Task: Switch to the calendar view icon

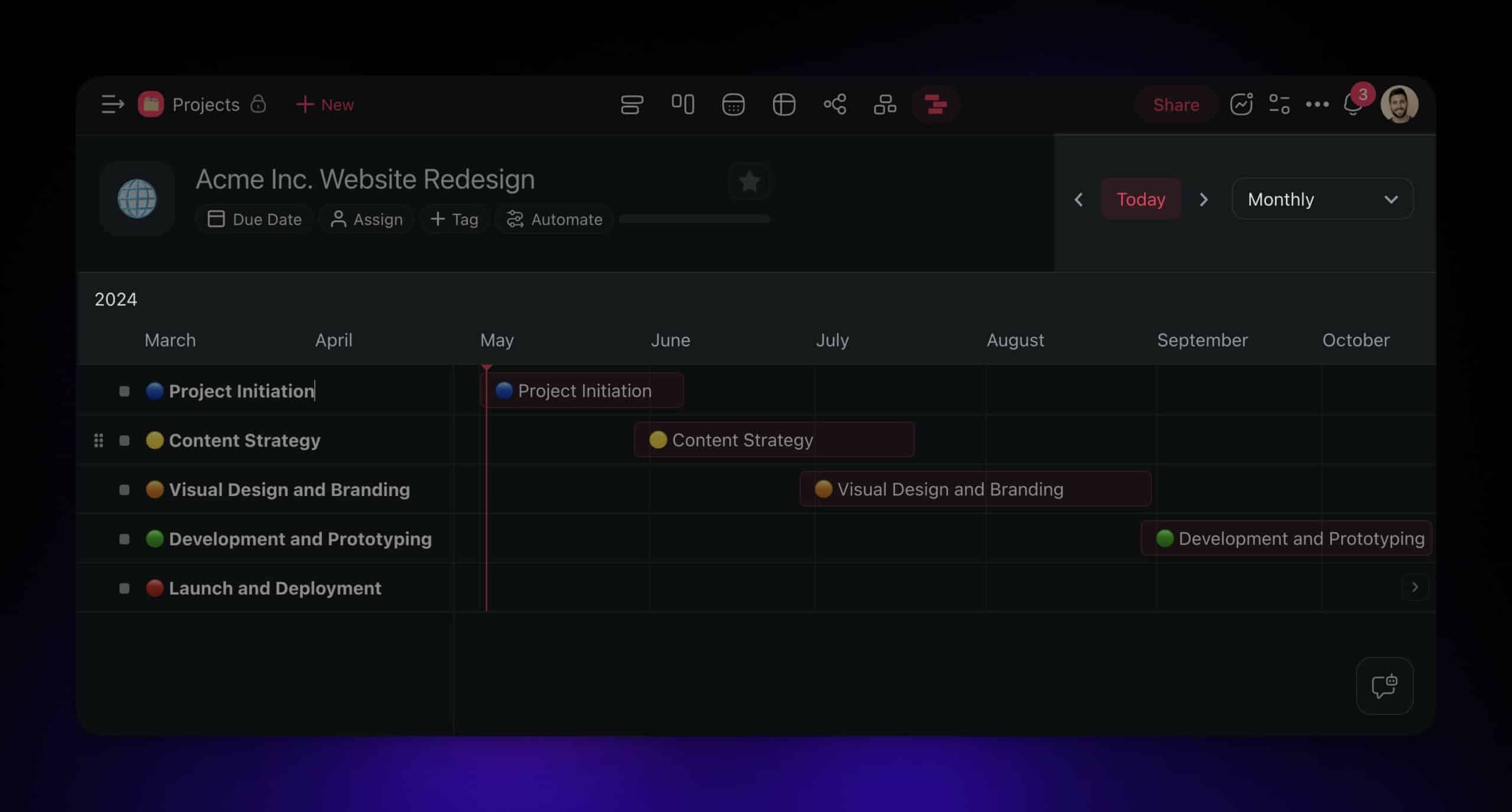Action: [x=733, y=105]
